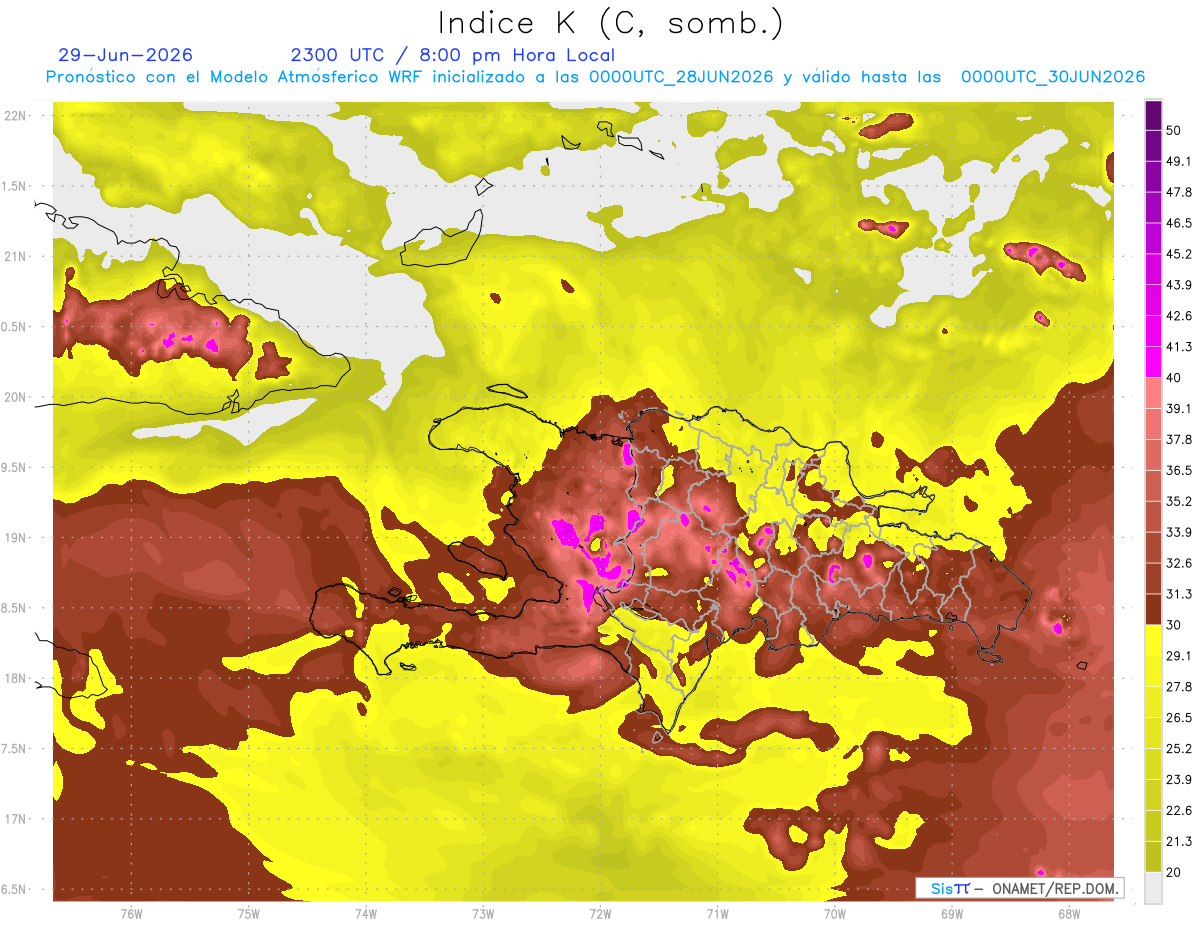Click the color bar value "29.1"

coord(1180,655)
